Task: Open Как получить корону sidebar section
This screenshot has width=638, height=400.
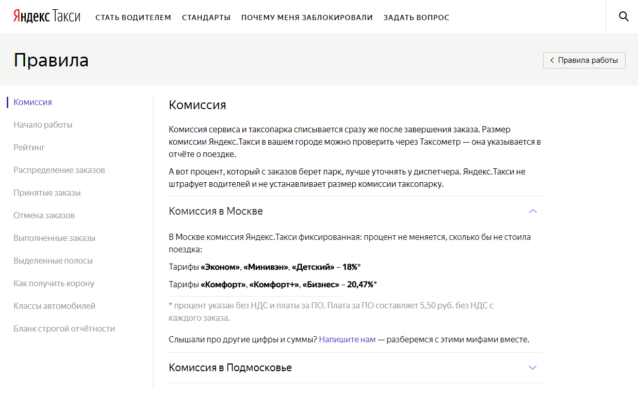Action: (x=54, y=283)
